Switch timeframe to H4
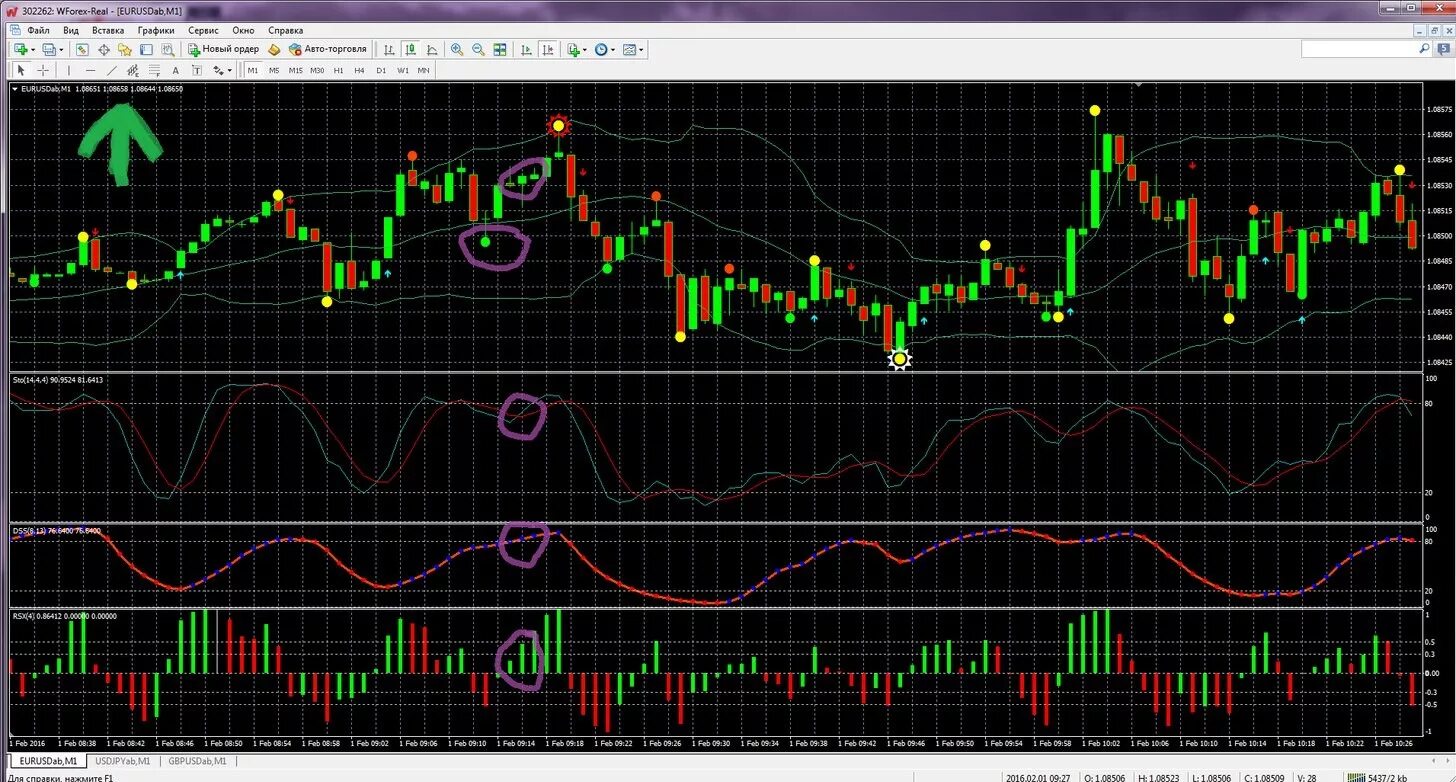Viewport: 1456px width, 782px height. 359,70
